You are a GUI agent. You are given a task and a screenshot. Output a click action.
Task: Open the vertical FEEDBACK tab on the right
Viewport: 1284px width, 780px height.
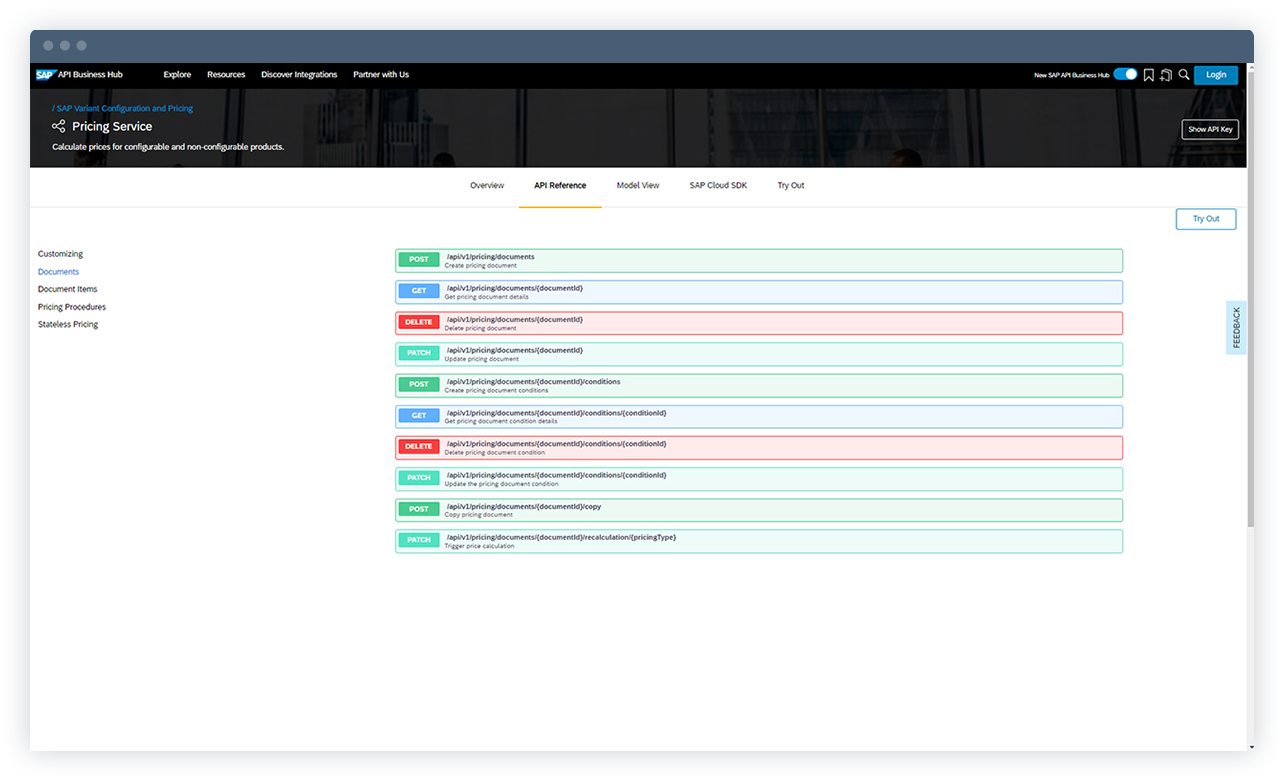1237,325
